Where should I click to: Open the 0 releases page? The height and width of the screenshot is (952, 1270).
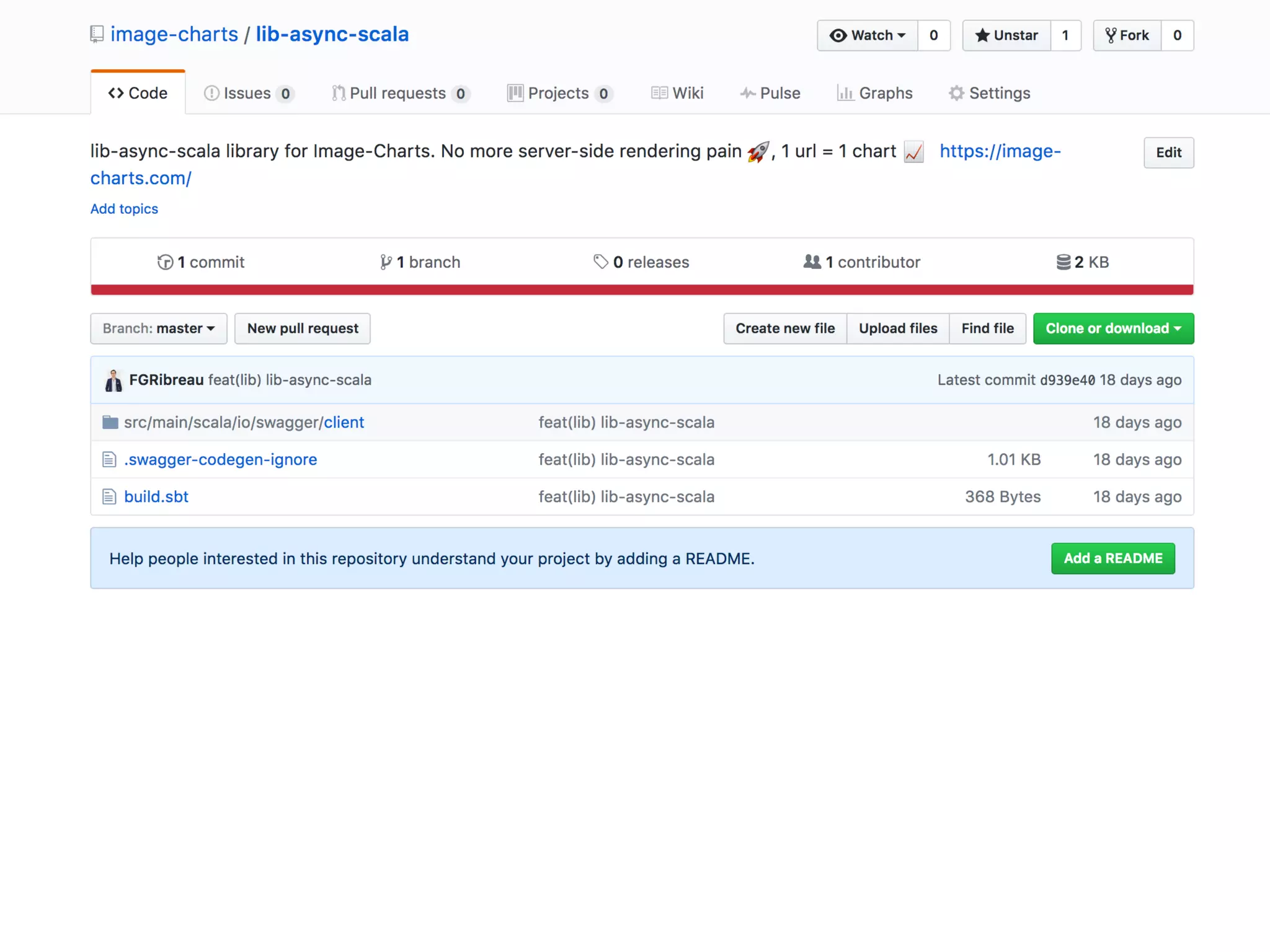click(x=641, y=262)
